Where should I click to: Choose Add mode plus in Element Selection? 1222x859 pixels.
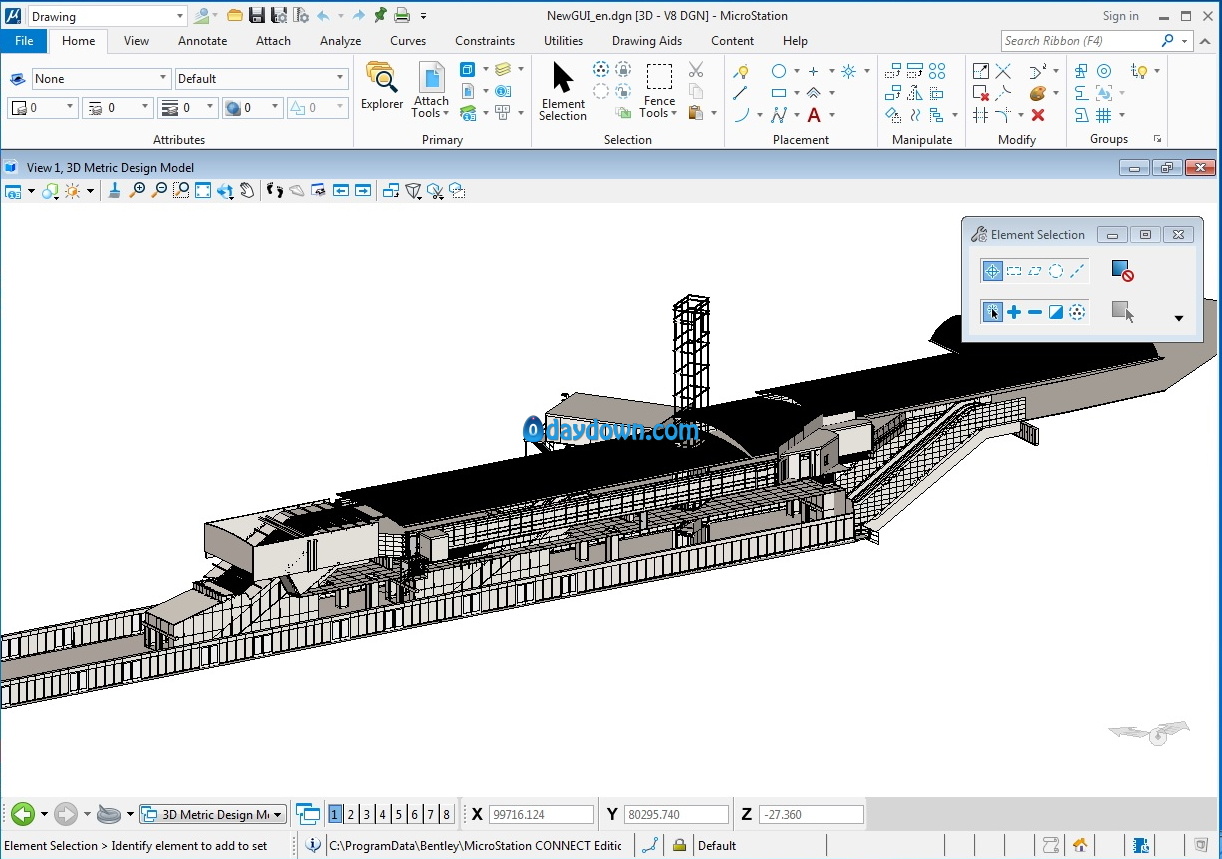point(1014,312)
